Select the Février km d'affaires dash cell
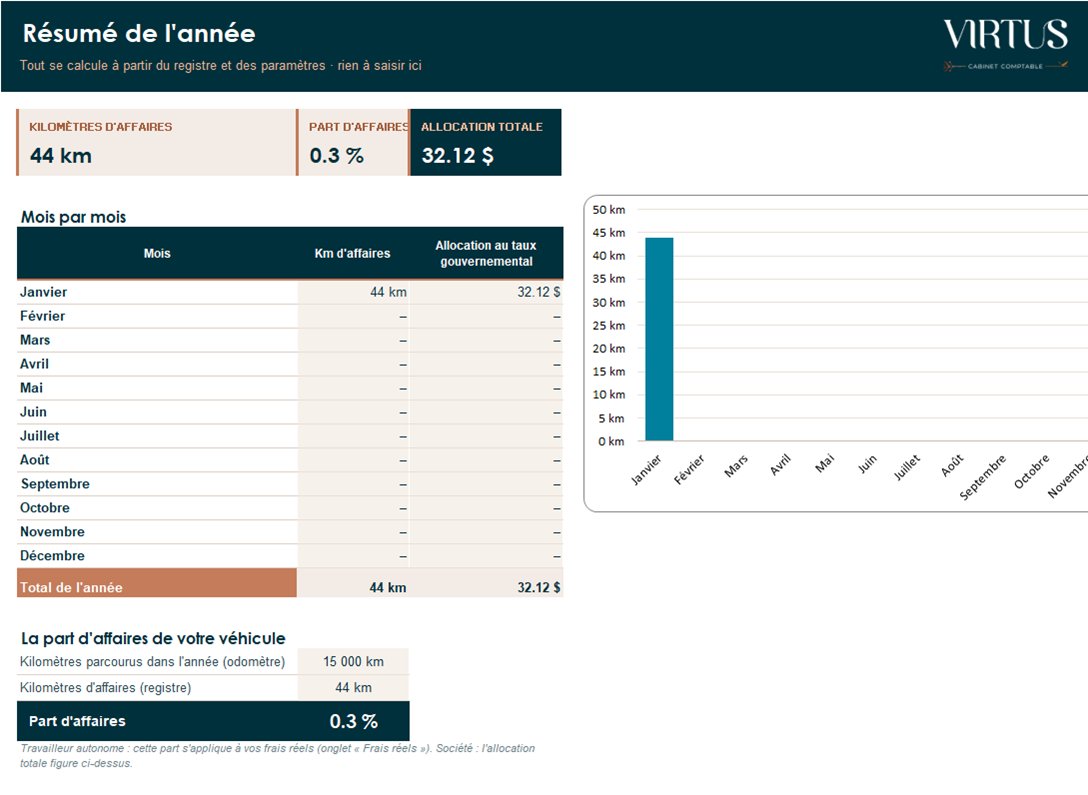The image size is (1088, 795). [353, 316]
